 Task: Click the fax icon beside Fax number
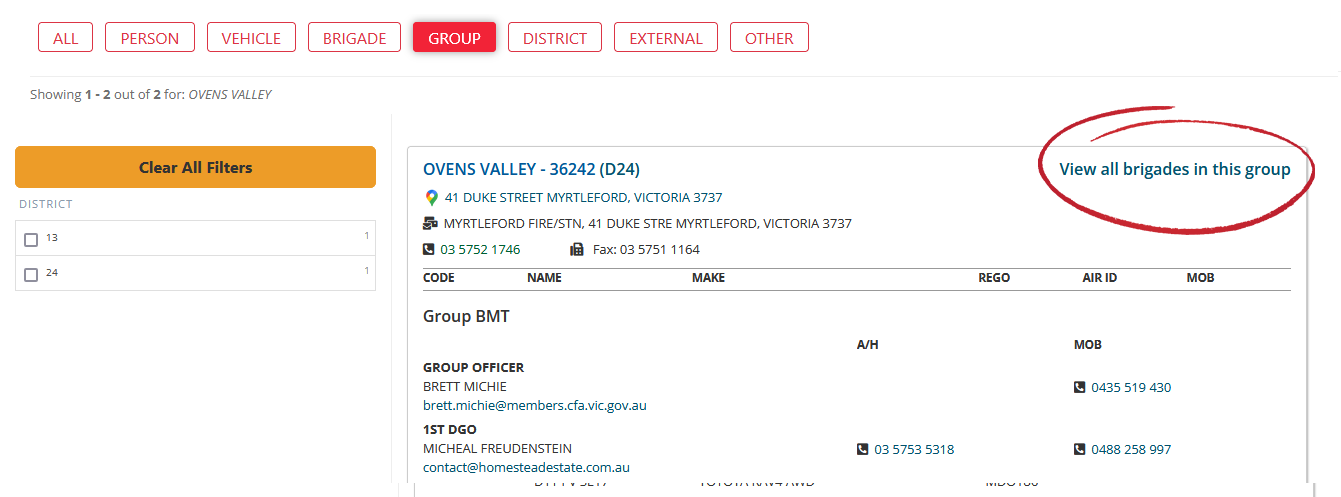pos(577,250)
